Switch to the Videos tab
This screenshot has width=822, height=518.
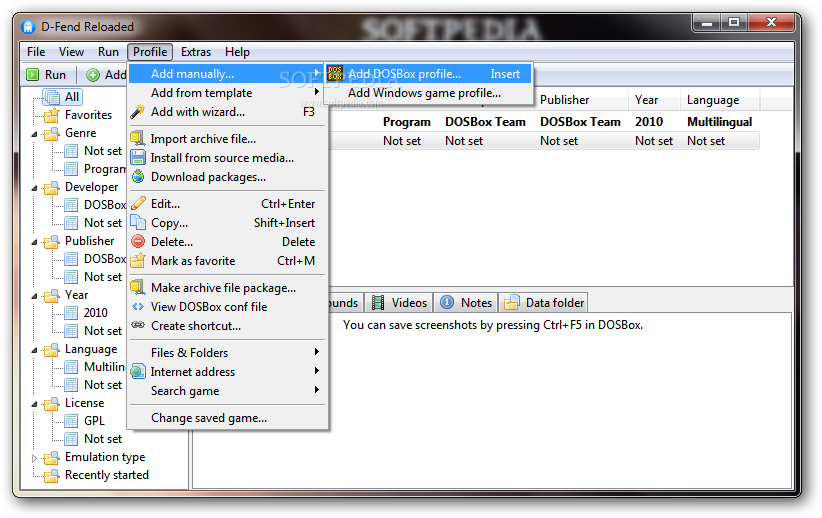[x=398, y=303]
